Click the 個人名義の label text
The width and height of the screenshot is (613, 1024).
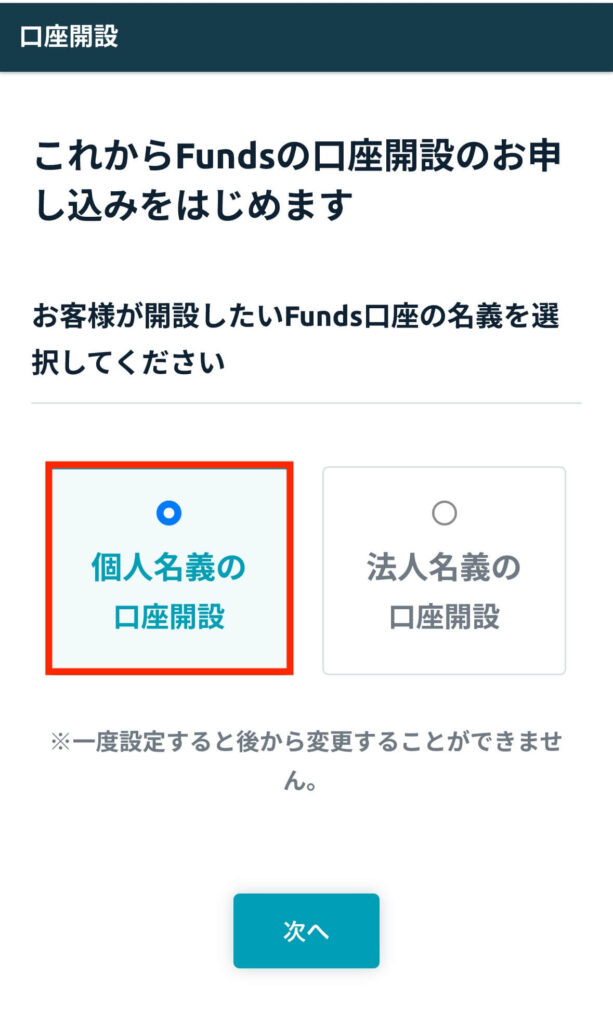[168, 568]
